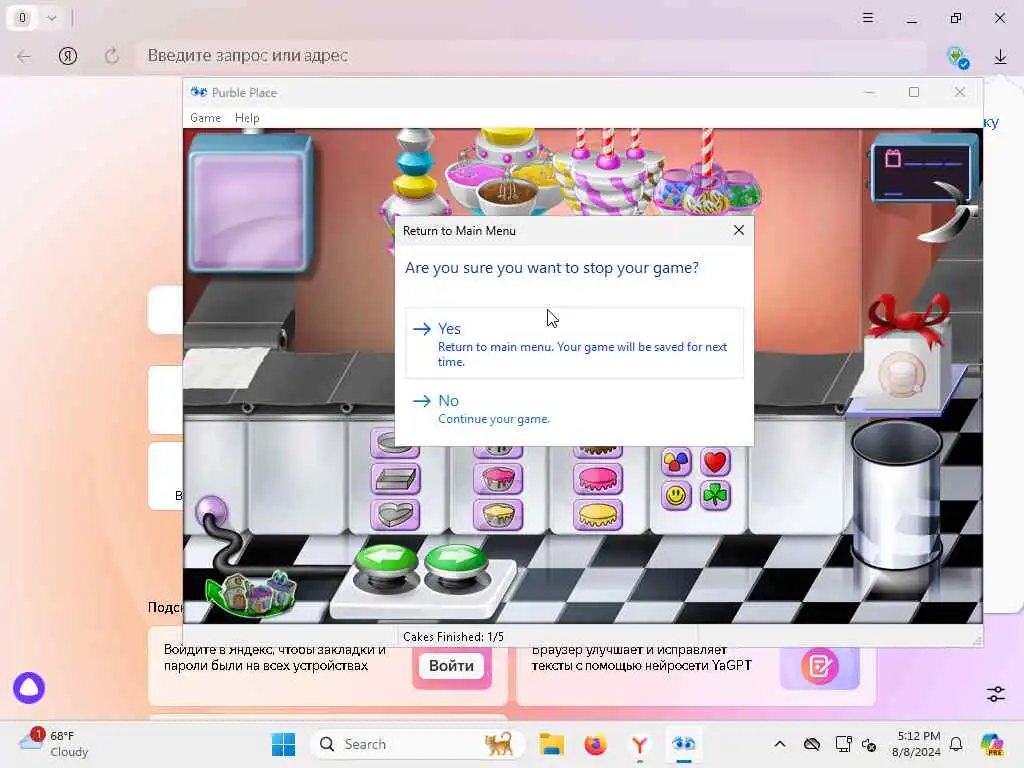This screenshot has width=1024, height=768.
Task: Open the notifications bell icon
Action: (x=956, y=744)
